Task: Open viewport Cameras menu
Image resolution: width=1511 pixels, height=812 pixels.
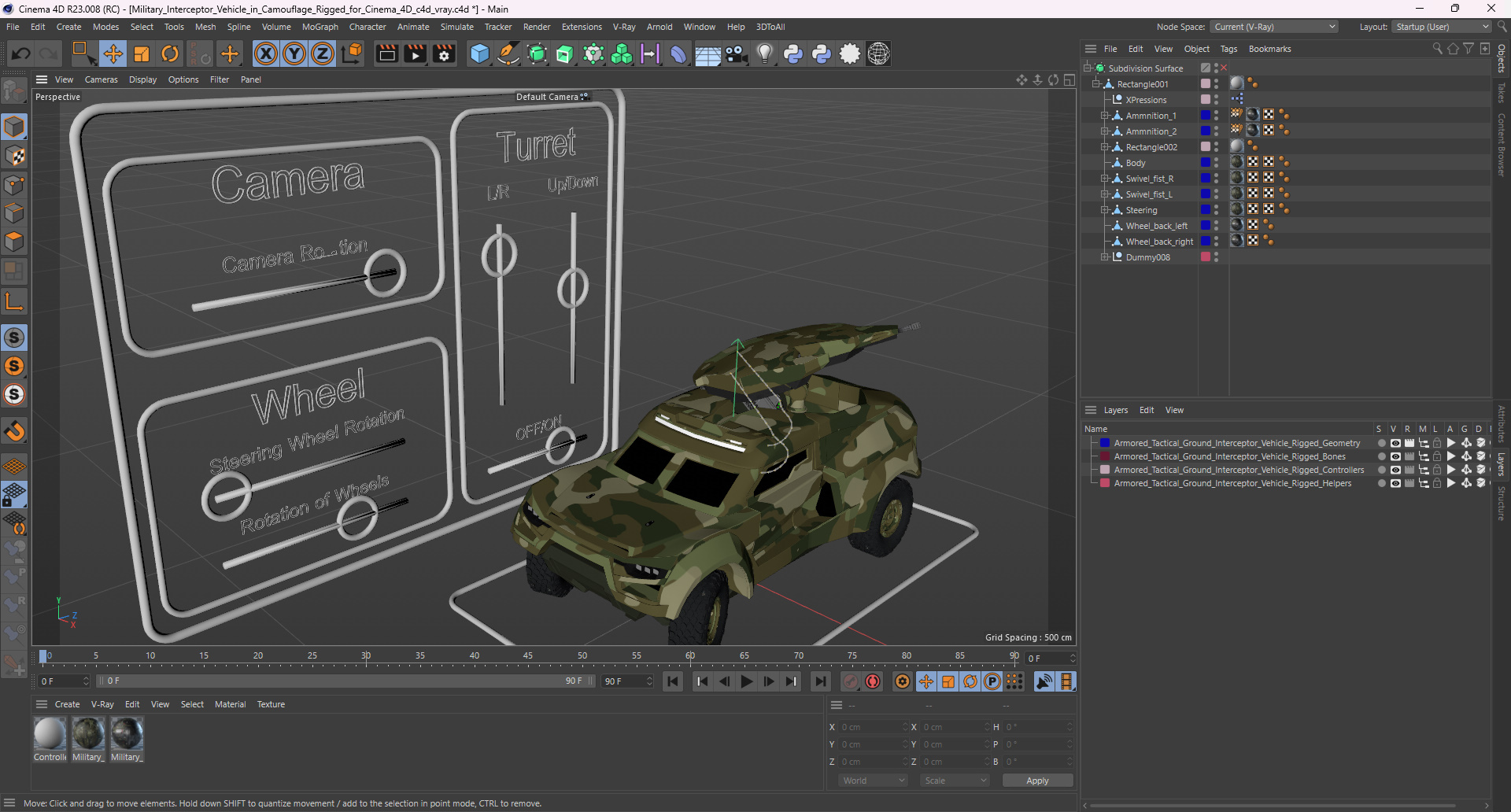Action: 102,79
